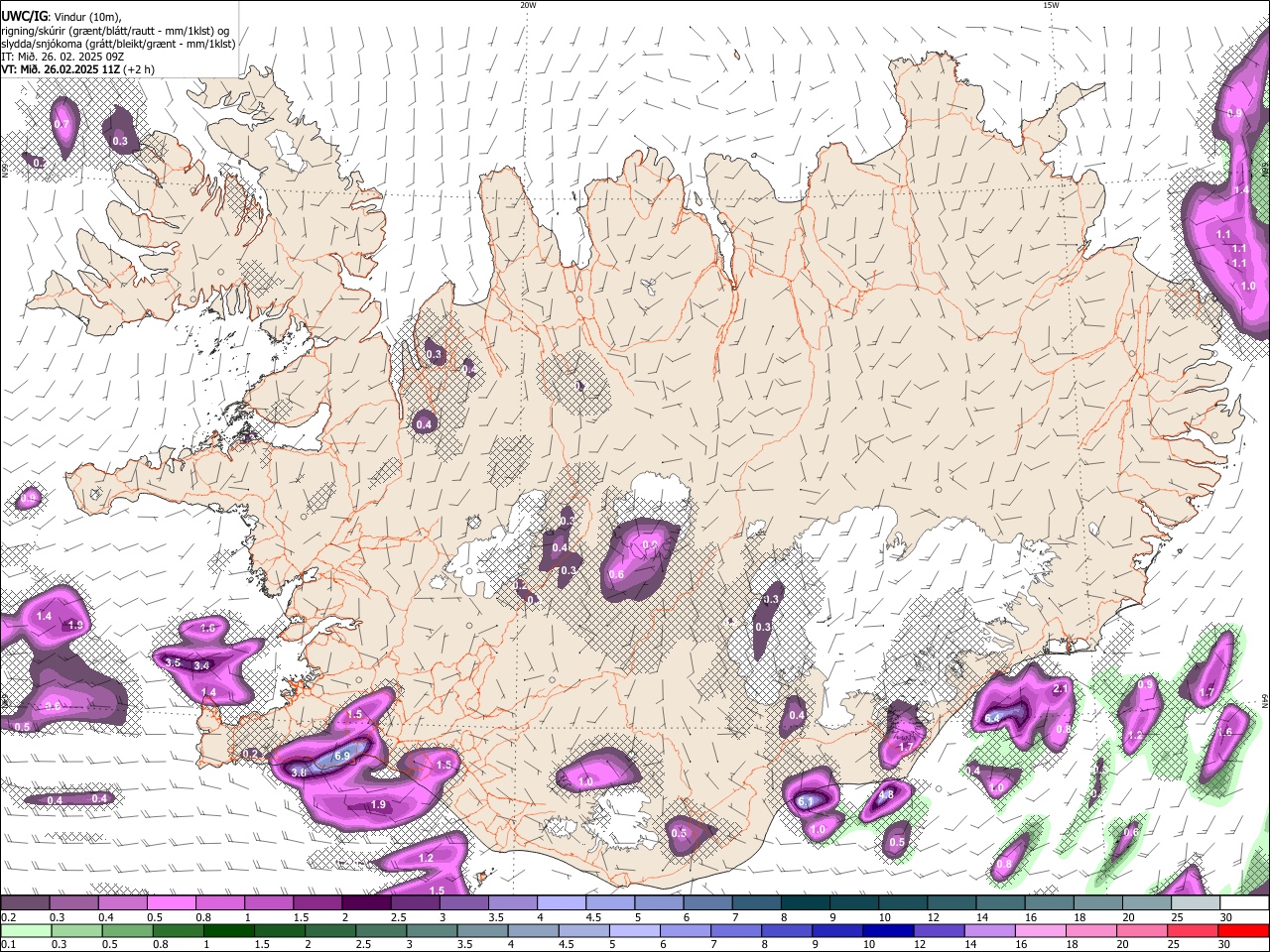
Task: Select the 6.1 precipitation value
Action: pyautogui.click(x=806, y=802)
